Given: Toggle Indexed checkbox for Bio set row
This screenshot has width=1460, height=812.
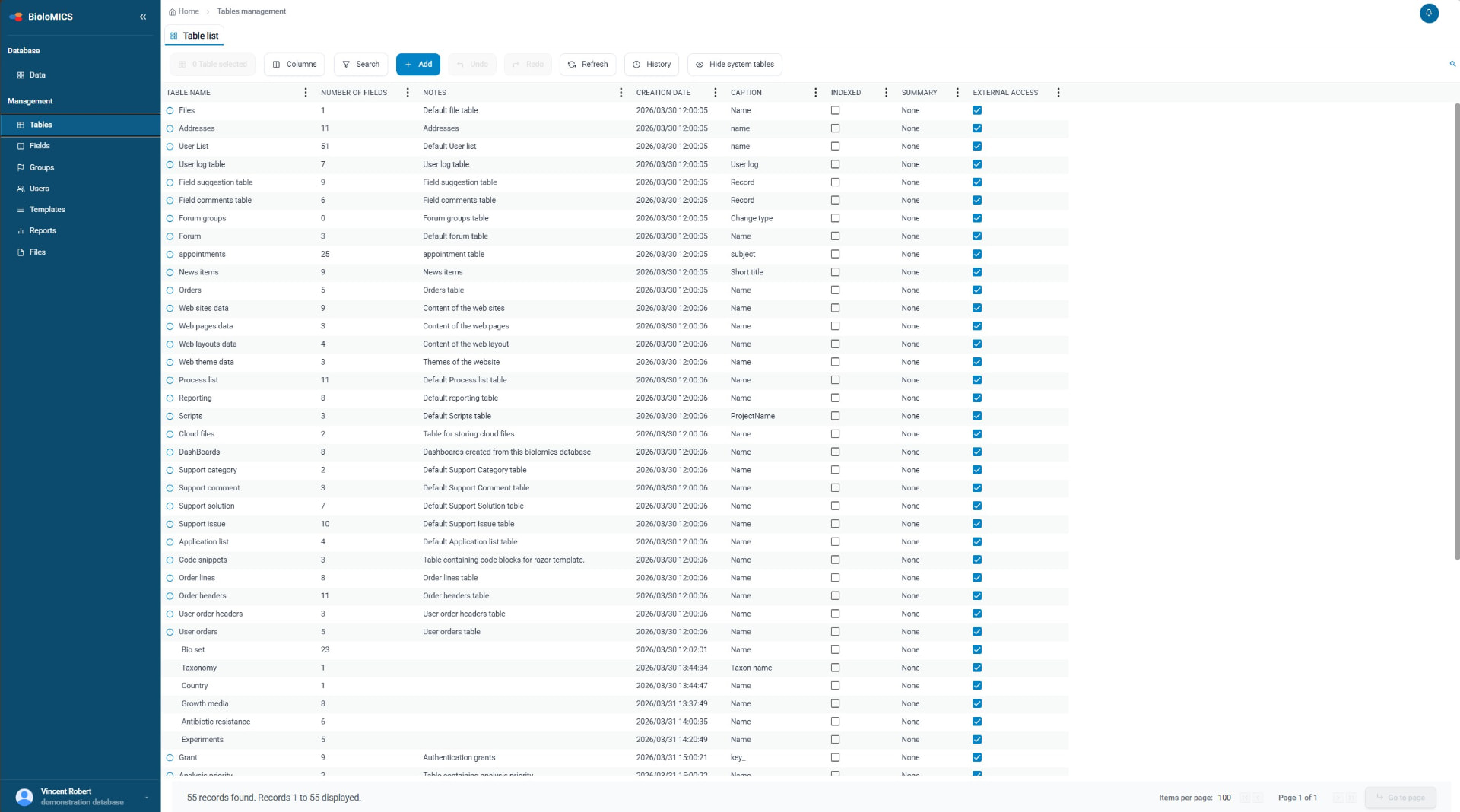Looking at the screenshot, I should (835, 650).
